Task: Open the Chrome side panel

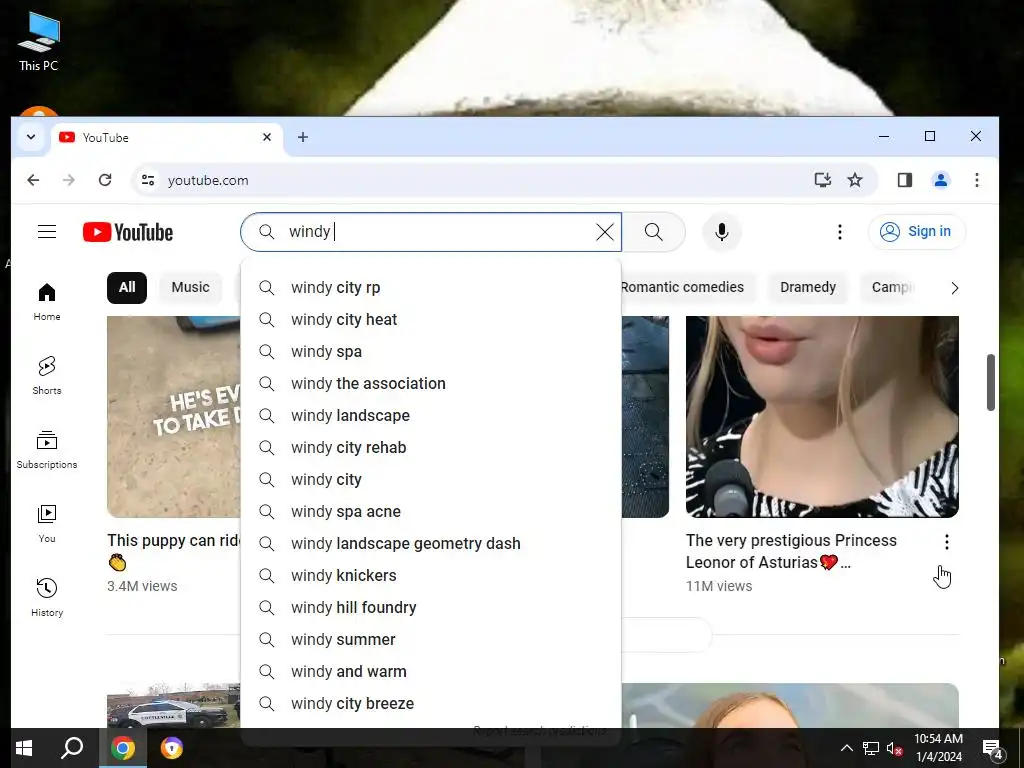Action: pyautogui.click(x=904, y=180)
